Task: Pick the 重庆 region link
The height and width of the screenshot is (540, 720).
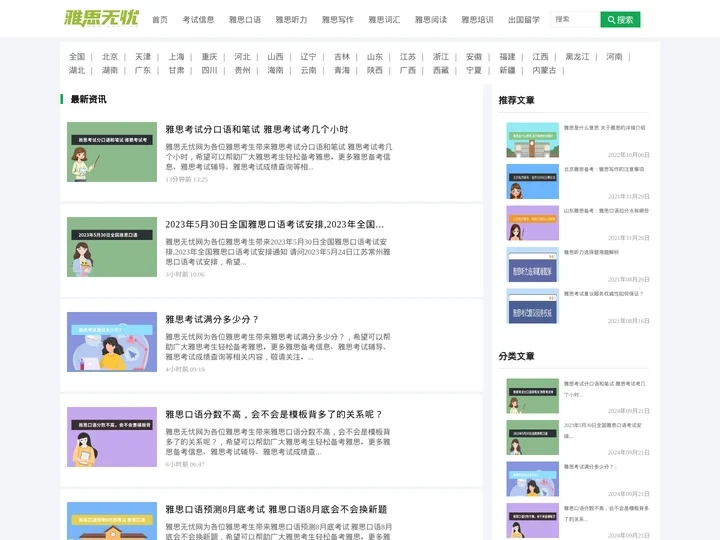Action: (209, 56)
